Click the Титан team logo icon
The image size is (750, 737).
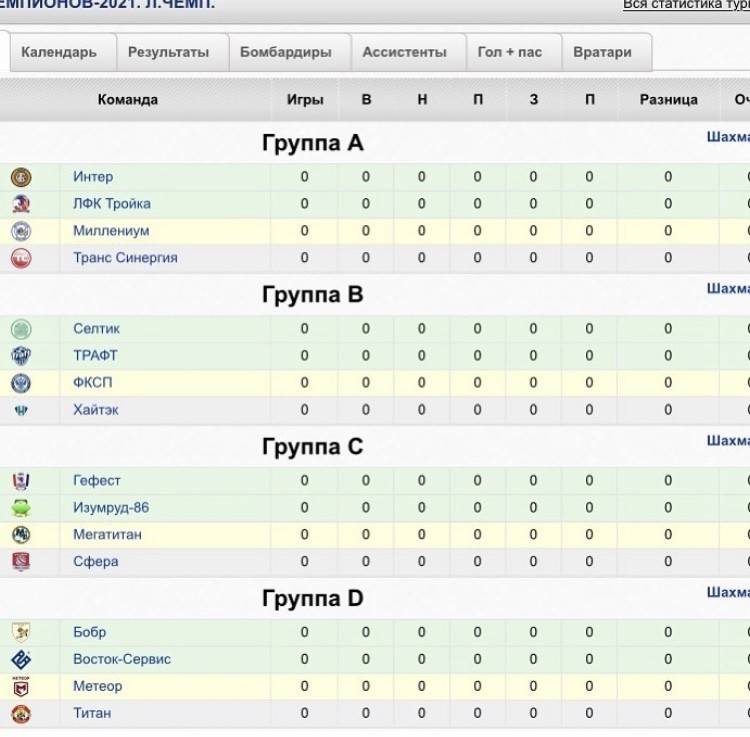[21, 714]
